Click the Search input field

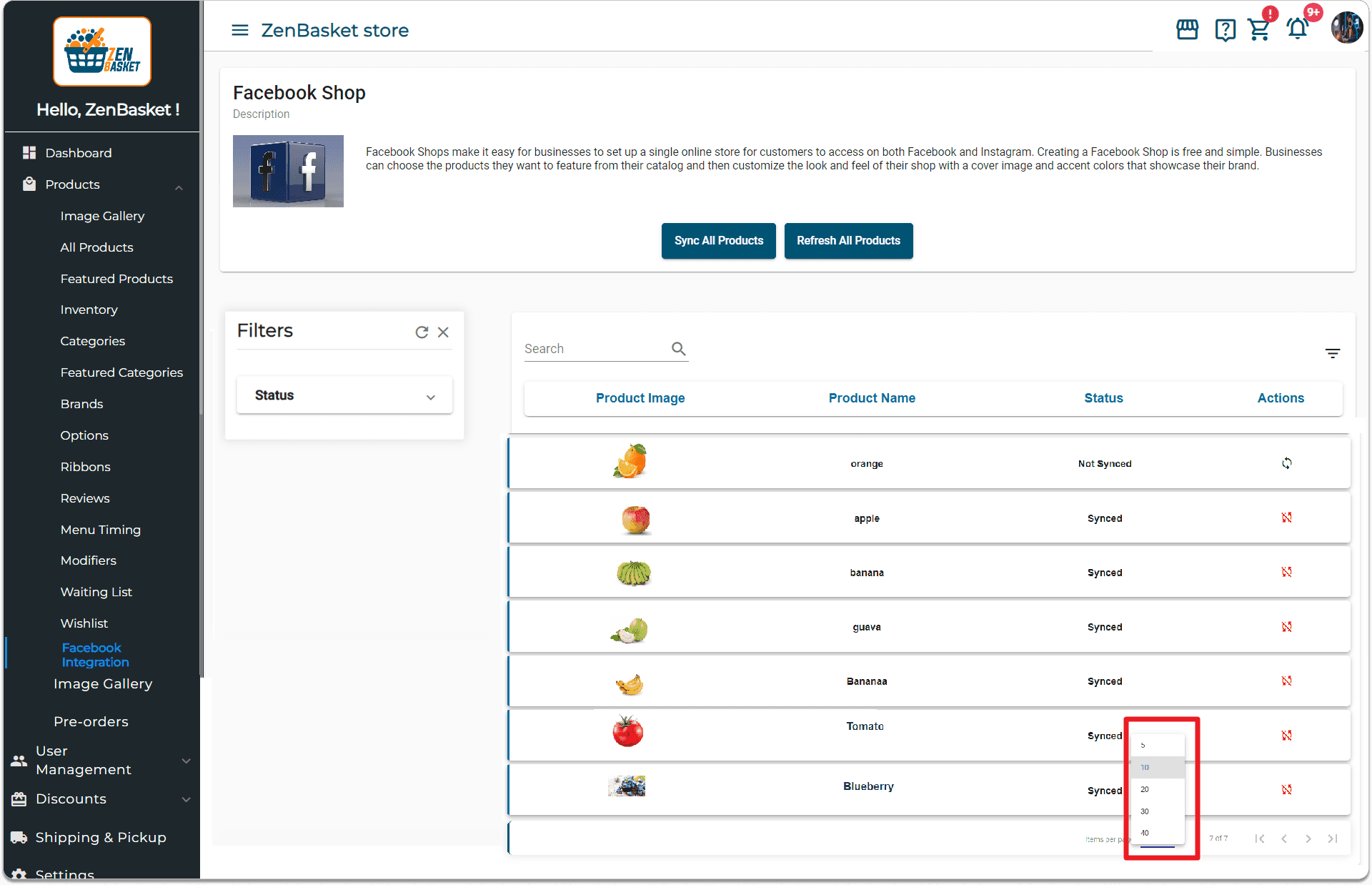coord(593,349)
